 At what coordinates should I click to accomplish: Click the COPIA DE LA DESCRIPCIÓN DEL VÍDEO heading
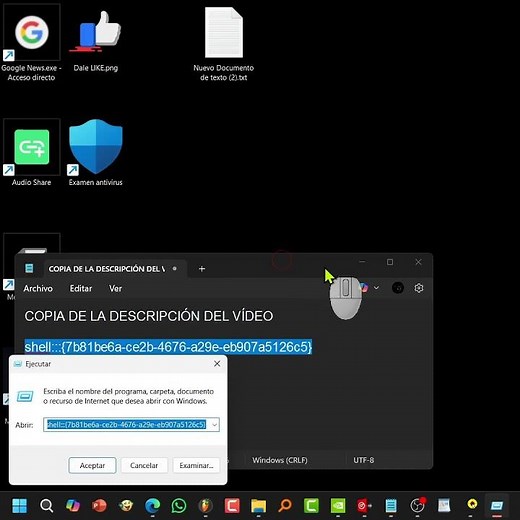point(149,316)
